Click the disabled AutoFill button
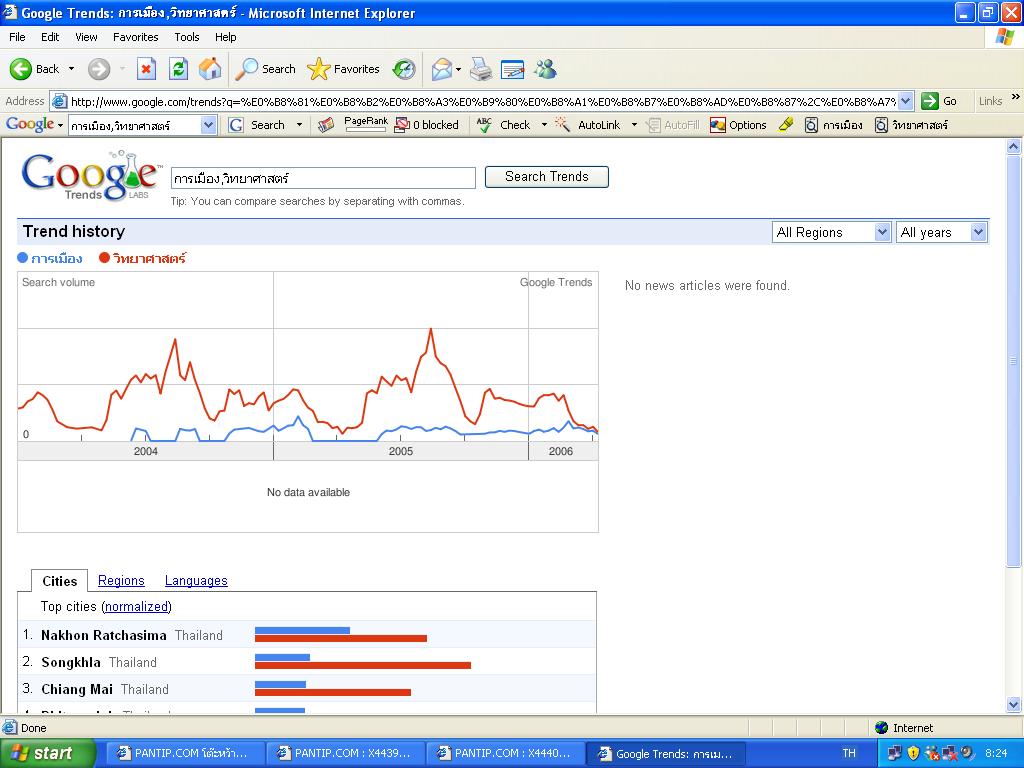1024x768 pixels. point(673,125)
